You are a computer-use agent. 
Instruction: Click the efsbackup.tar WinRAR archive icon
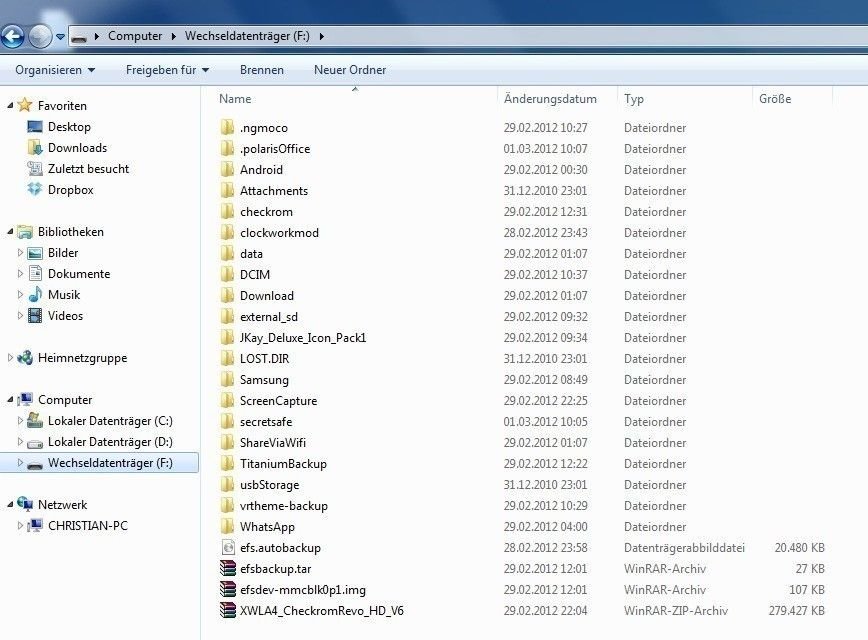click(x=228, y=569)
